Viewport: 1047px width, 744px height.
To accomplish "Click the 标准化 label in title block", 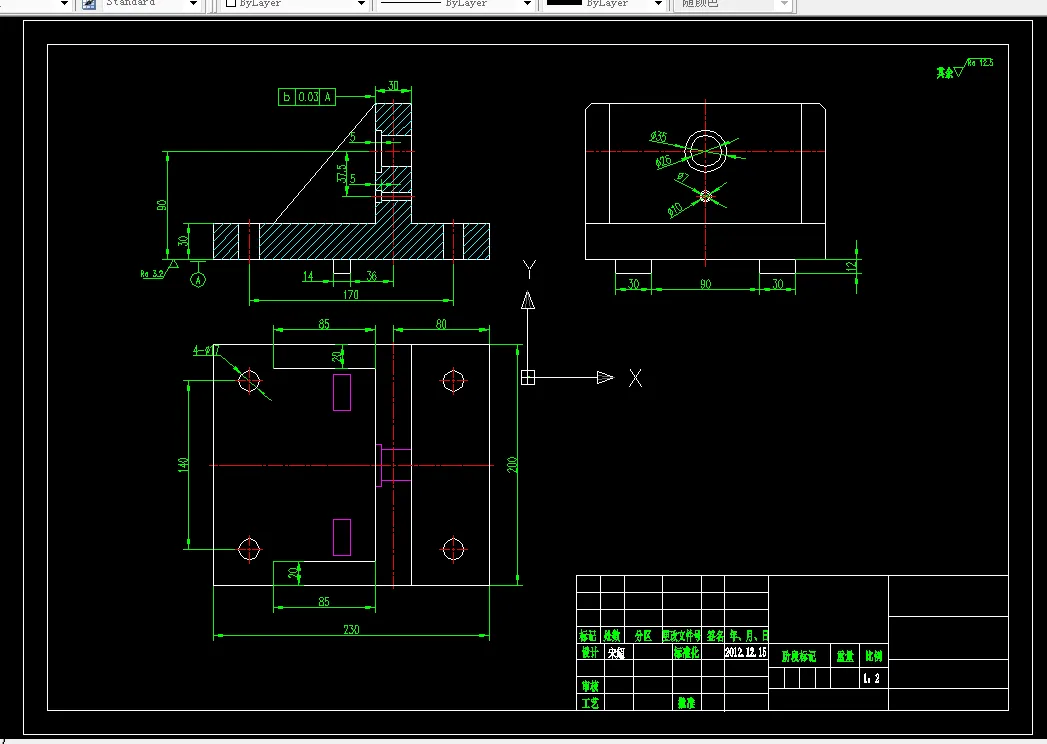I will click(686, 653).
